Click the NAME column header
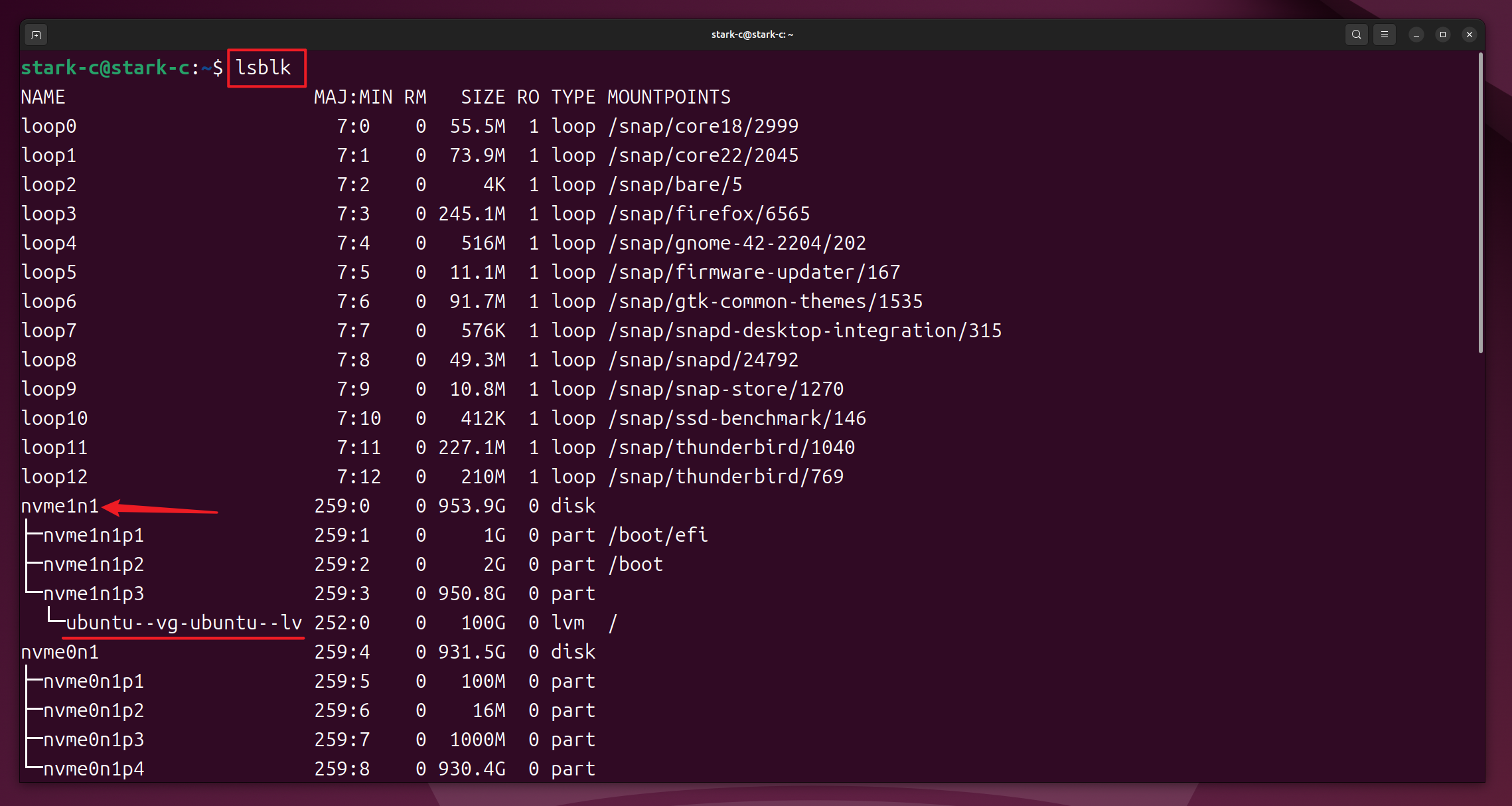 coord(42,97)
